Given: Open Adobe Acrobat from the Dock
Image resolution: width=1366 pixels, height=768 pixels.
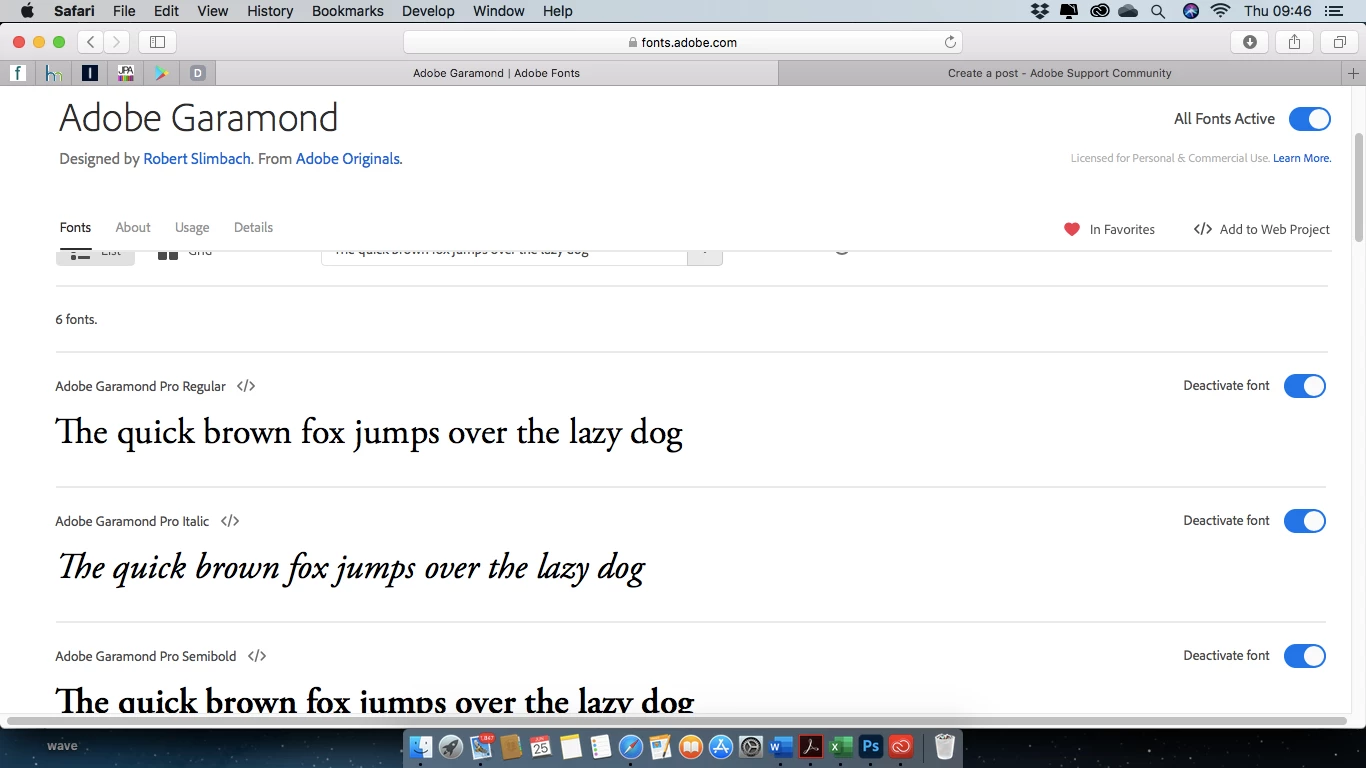Looking at the screenshot, I should pyautogui.click(x=811, y=746).
